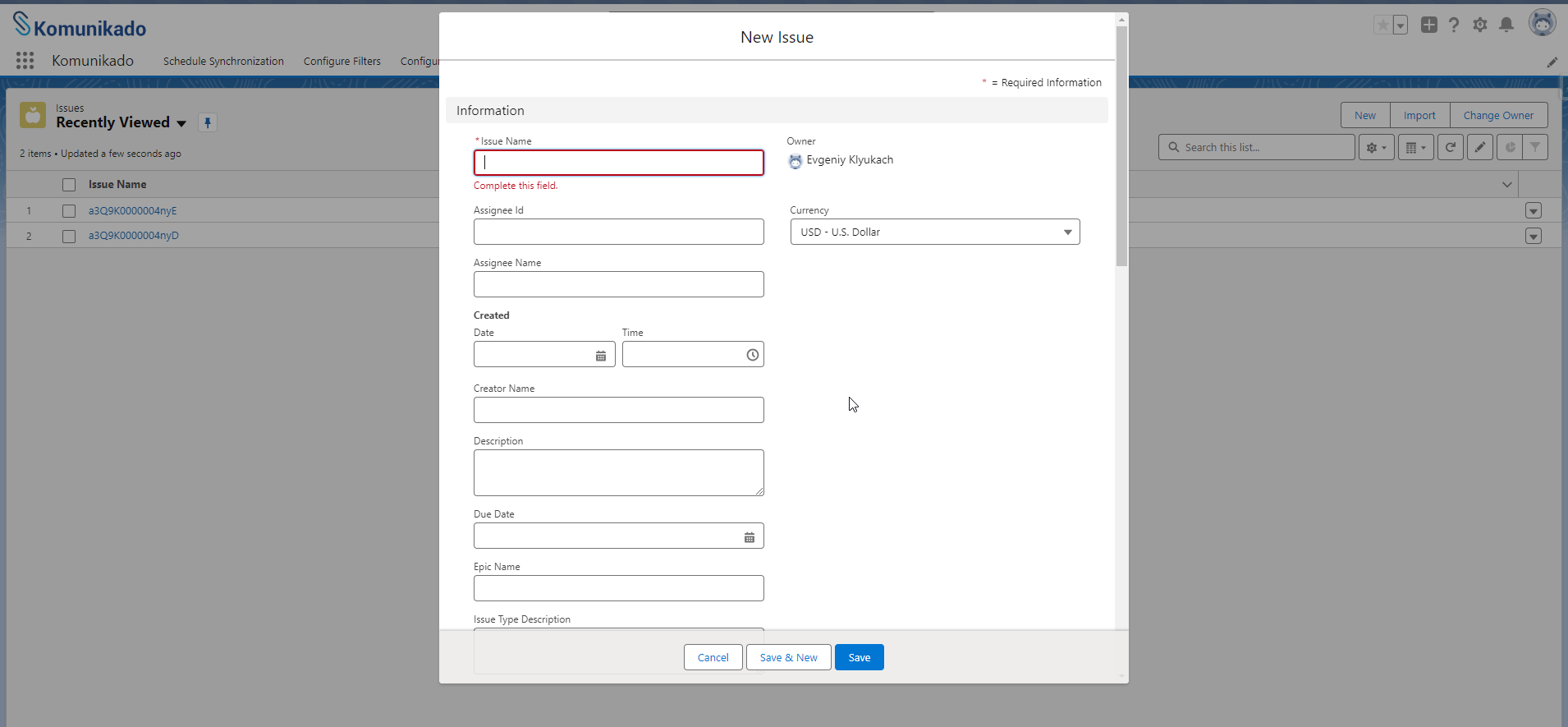The height and width of the screenshot is (727, 1568).
Task: Click the Description text area
Action: pos(619,472)
